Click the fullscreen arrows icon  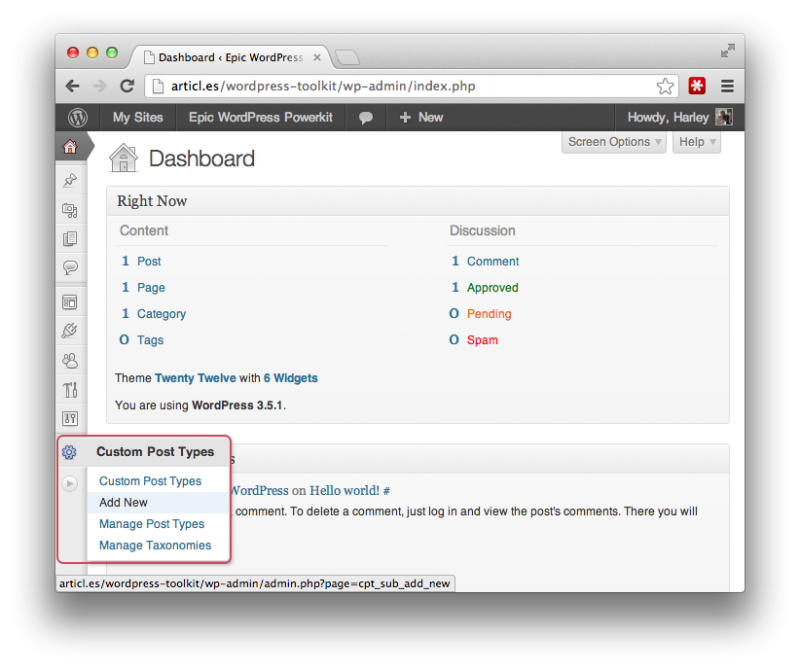pos(728,51)
